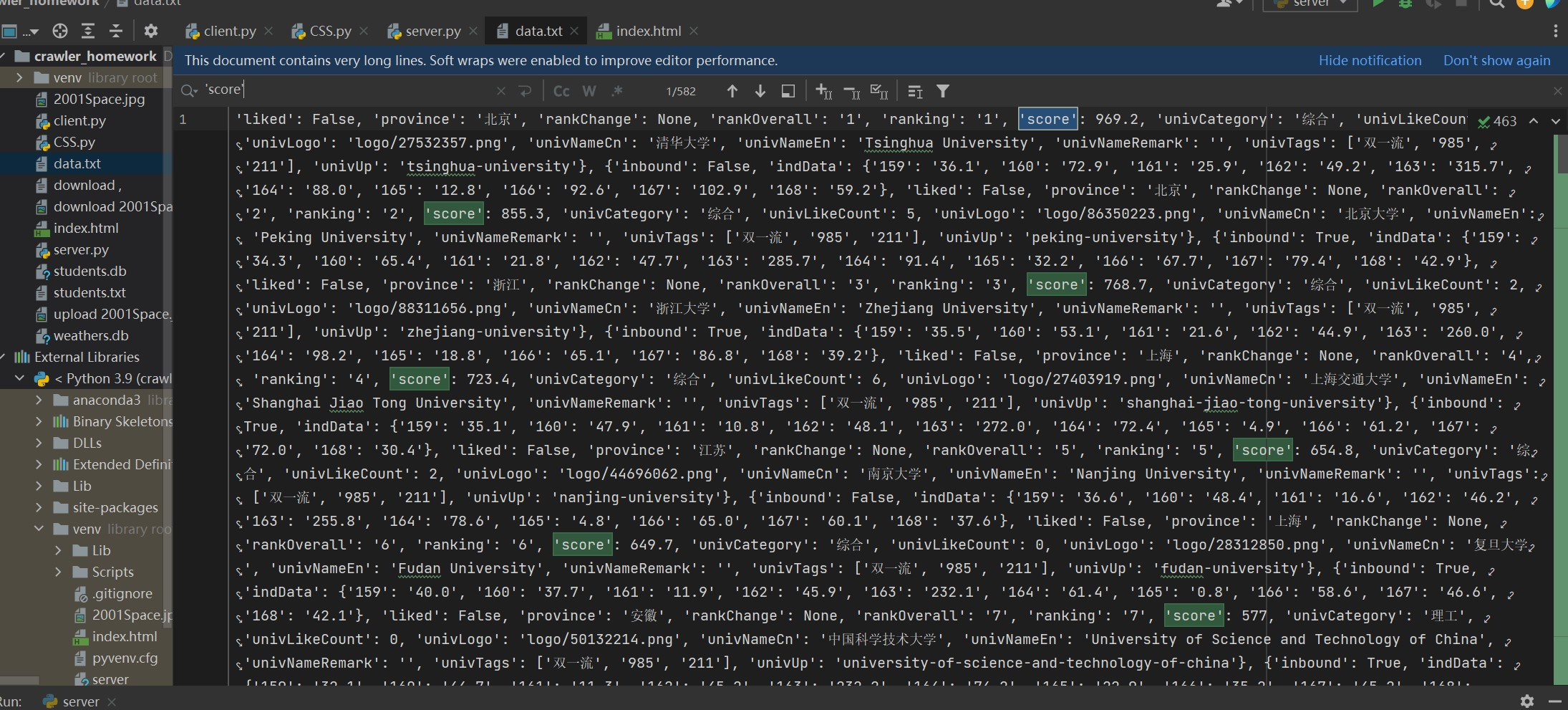This screenshot has height=710, width=1568.
Task: Run the server configuration
Action: click(x=1378, y=4)
